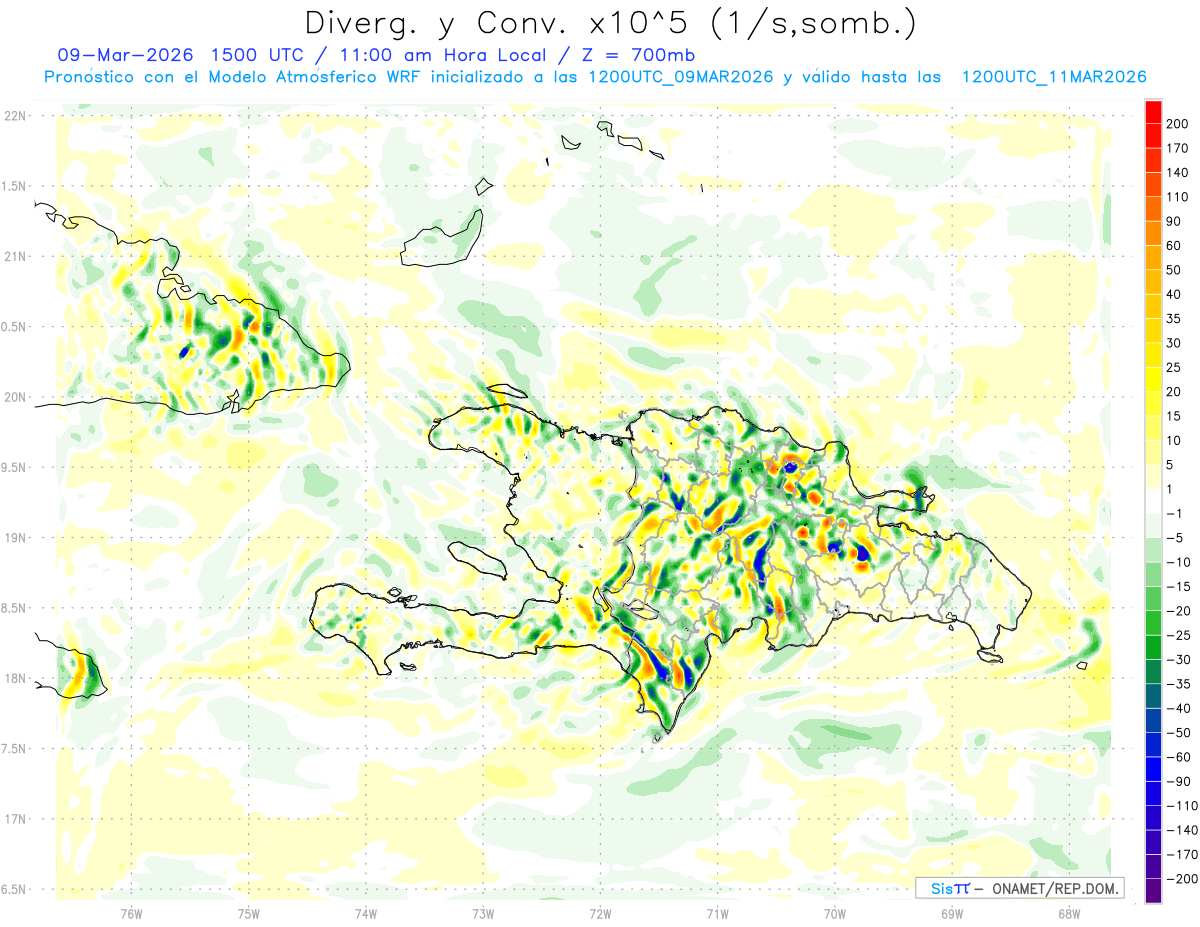Click the '0.5N' latitude label
The image size is (1200, 927).
[14, 327]
